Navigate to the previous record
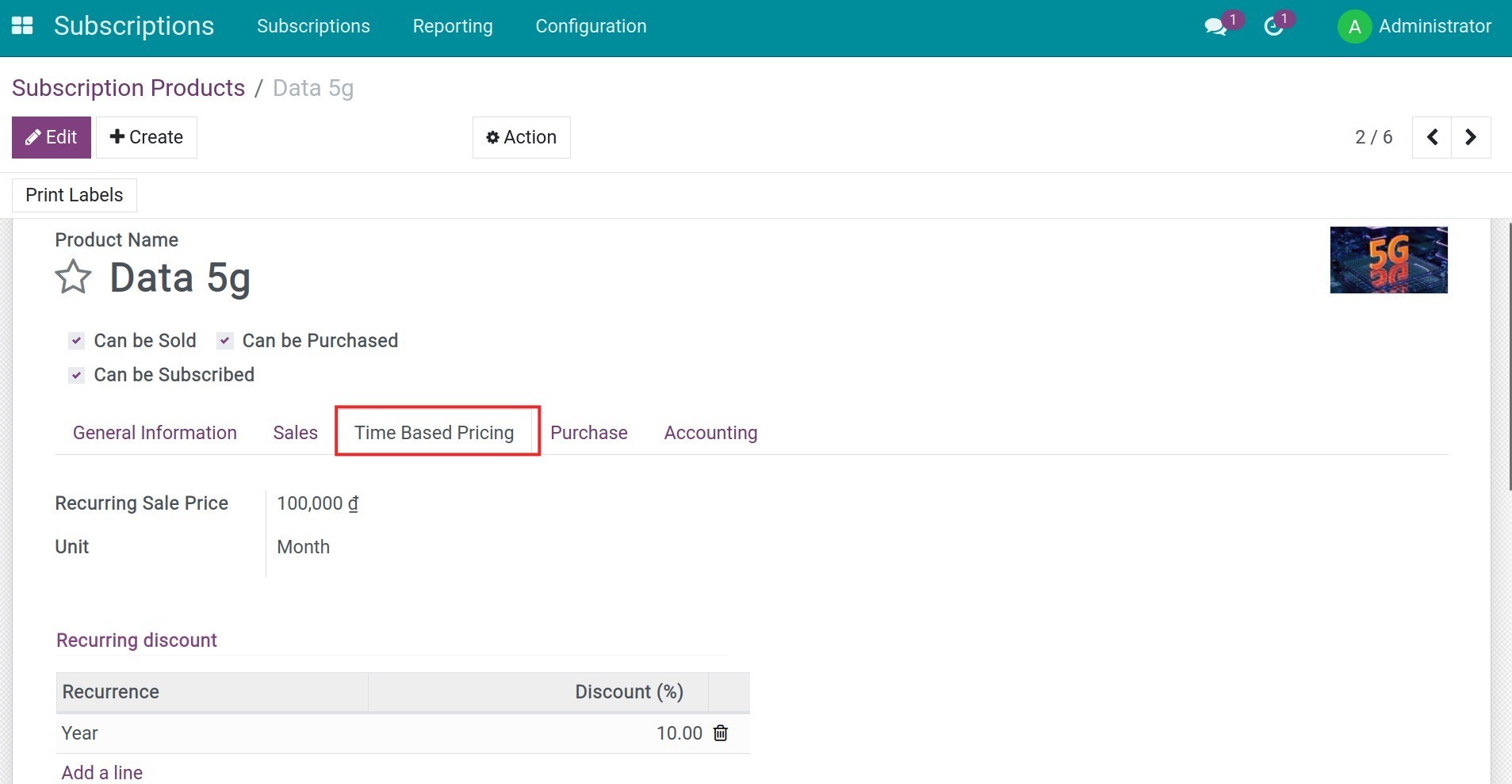The height and width of the screenshot is (784, 1512). (x=1432, y=136)
